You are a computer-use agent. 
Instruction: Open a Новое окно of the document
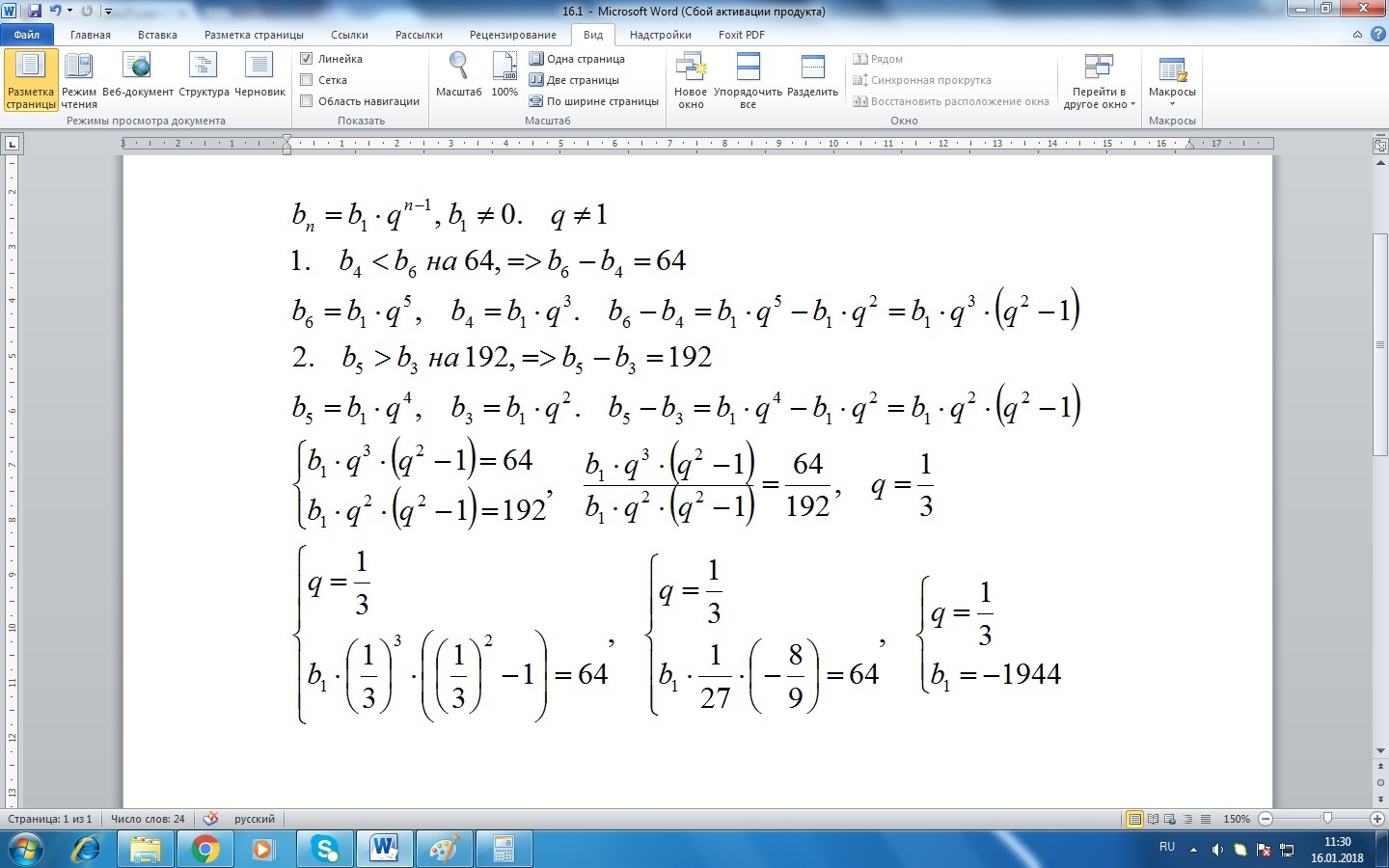point(691,77)
